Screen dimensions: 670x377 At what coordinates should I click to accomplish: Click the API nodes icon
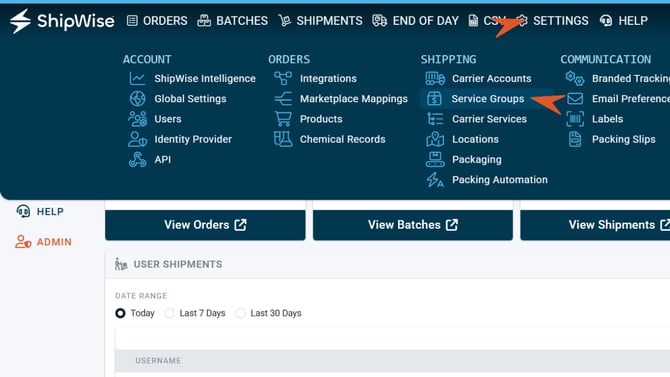[x=138, y=159]
